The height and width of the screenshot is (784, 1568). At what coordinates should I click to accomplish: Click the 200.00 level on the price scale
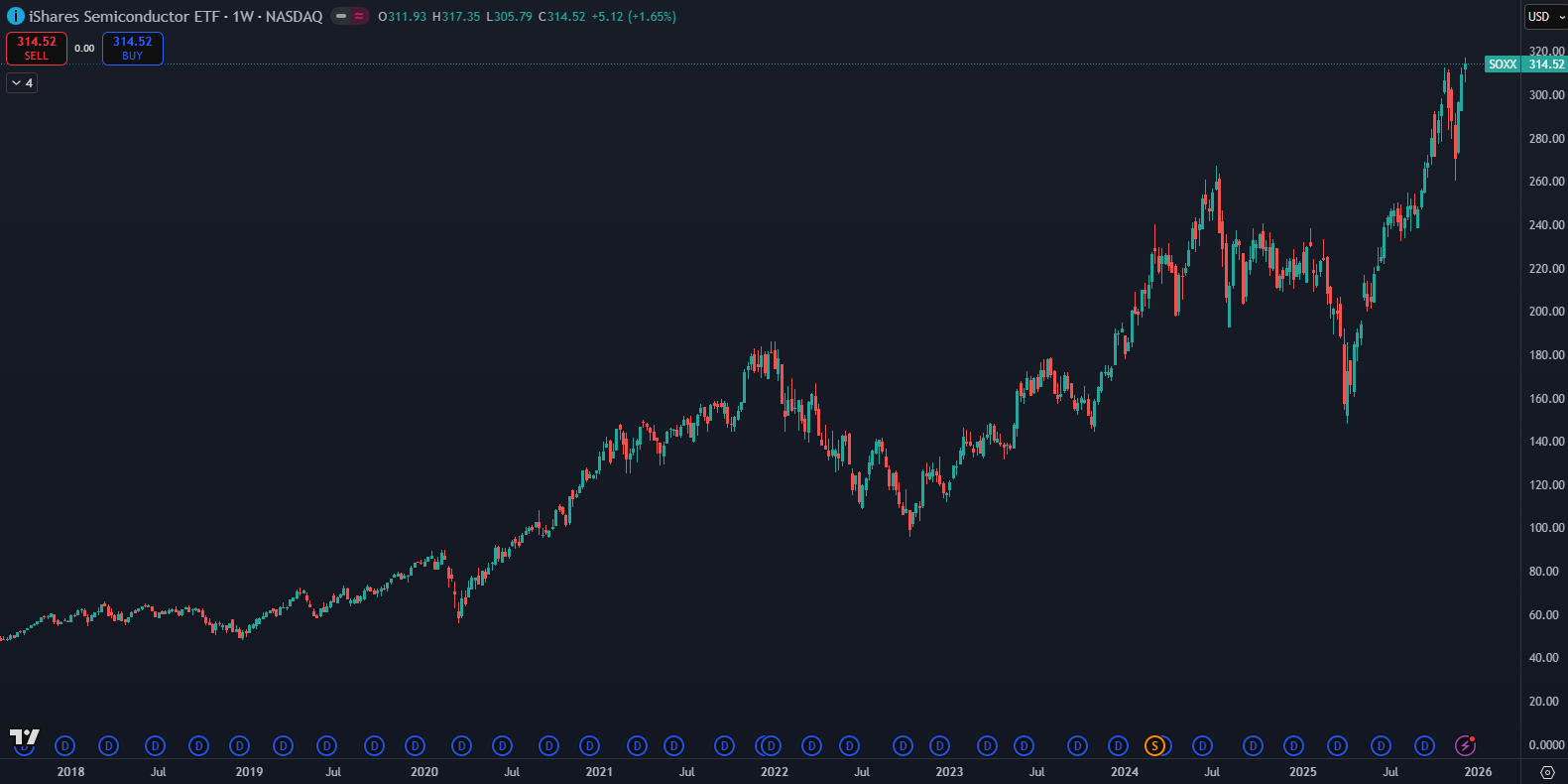pos(1545,312)
